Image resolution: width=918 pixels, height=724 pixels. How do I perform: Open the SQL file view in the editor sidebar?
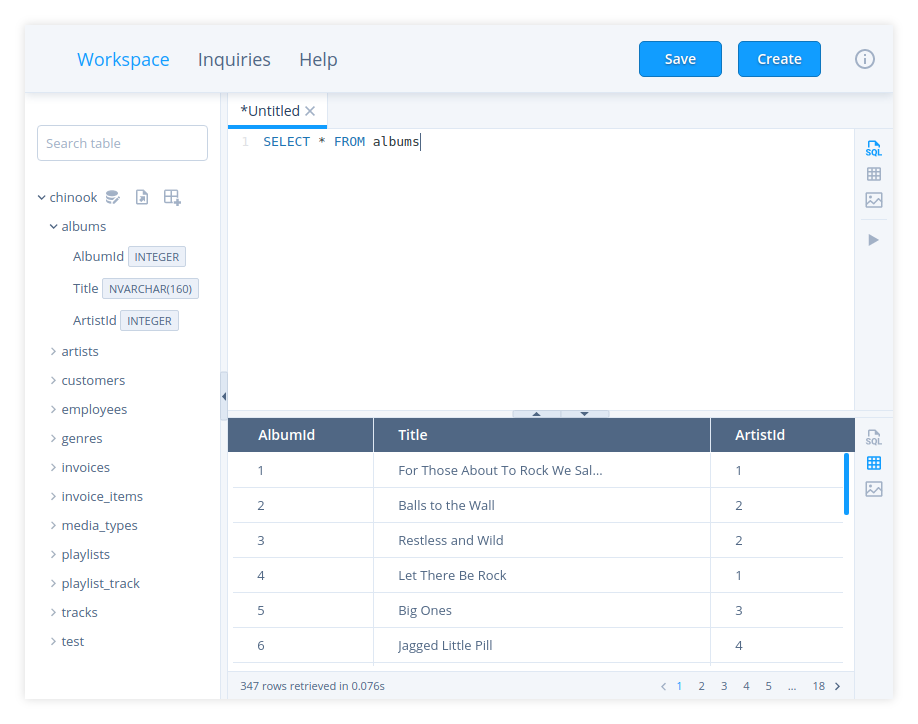tap(873, 147)
